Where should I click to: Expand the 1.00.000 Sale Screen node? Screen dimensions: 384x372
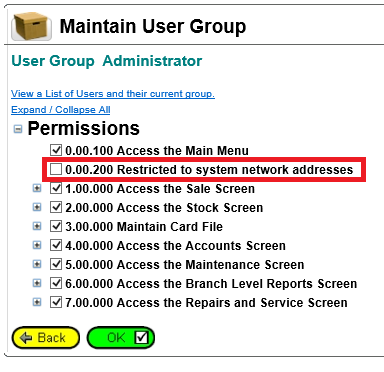[x=37, y=188]
